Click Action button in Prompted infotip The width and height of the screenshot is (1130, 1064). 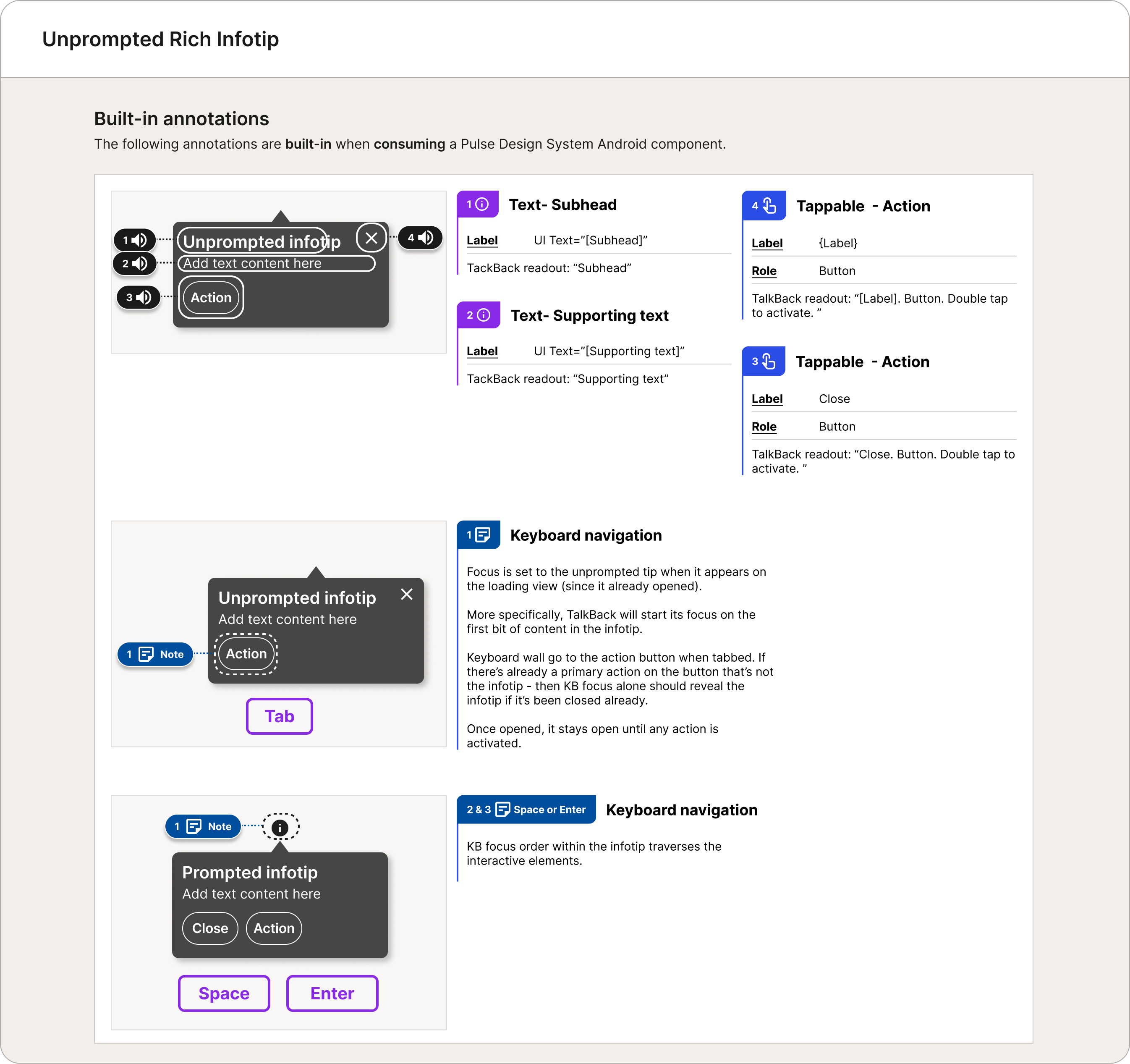click(274, 928)
